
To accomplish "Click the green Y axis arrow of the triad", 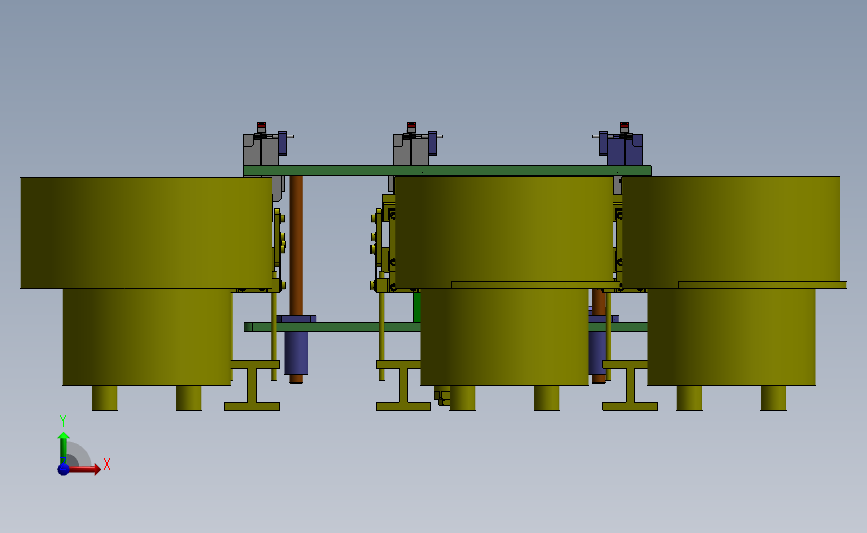I will [x=64, y=449].
